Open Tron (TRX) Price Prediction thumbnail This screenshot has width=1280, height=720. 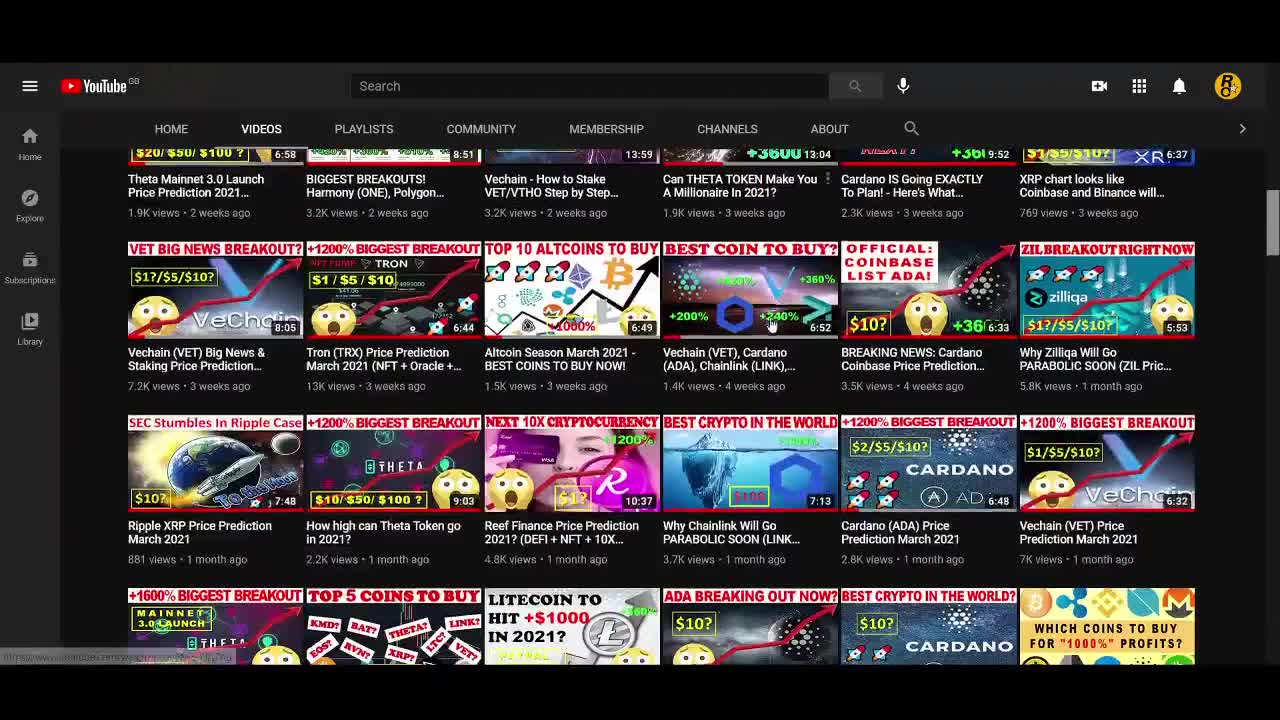click(x=393, y=289)
